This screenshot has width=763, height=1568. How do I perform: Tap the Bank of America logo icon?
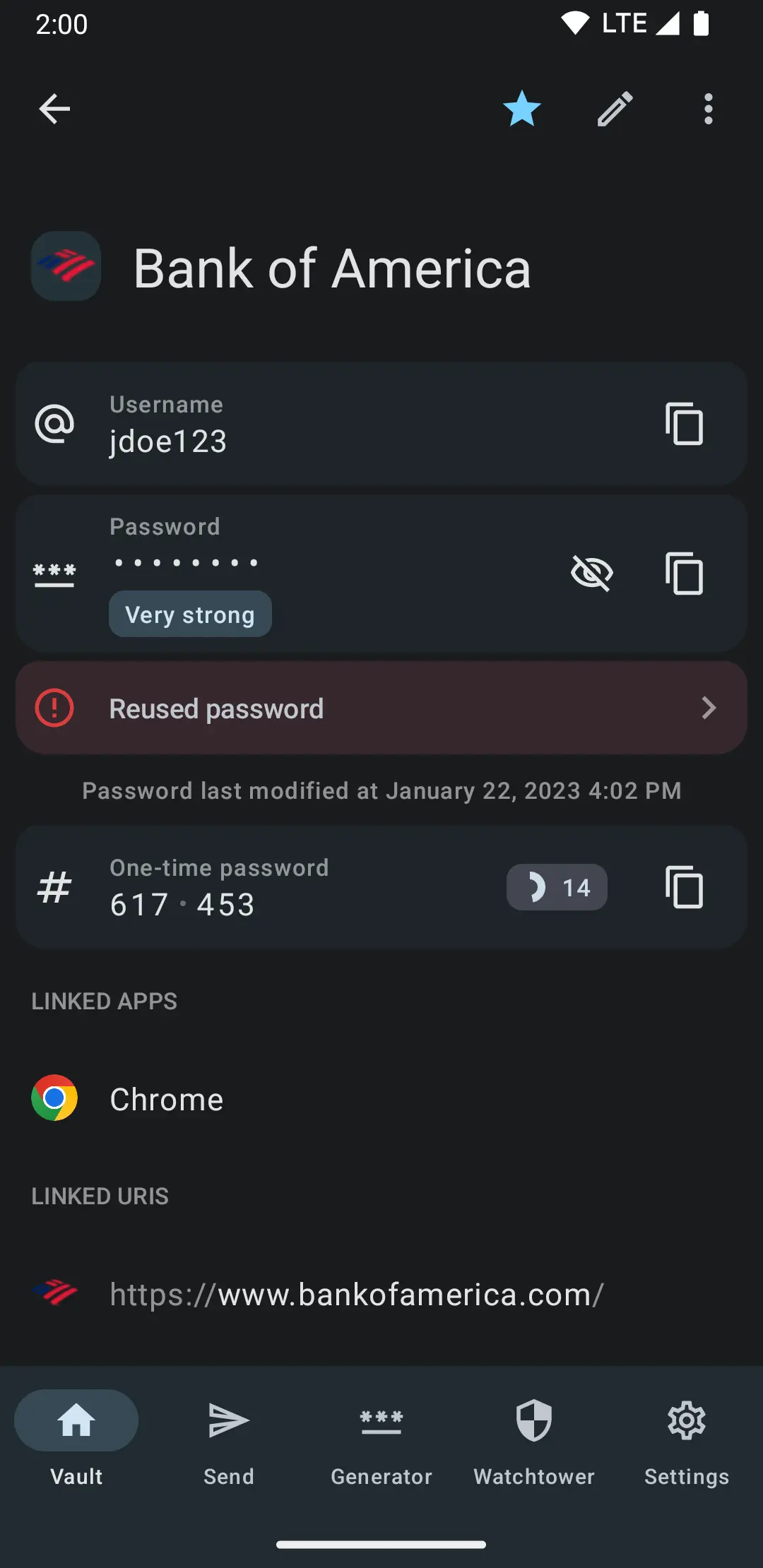pyautogui.click(x=66, y=266)
